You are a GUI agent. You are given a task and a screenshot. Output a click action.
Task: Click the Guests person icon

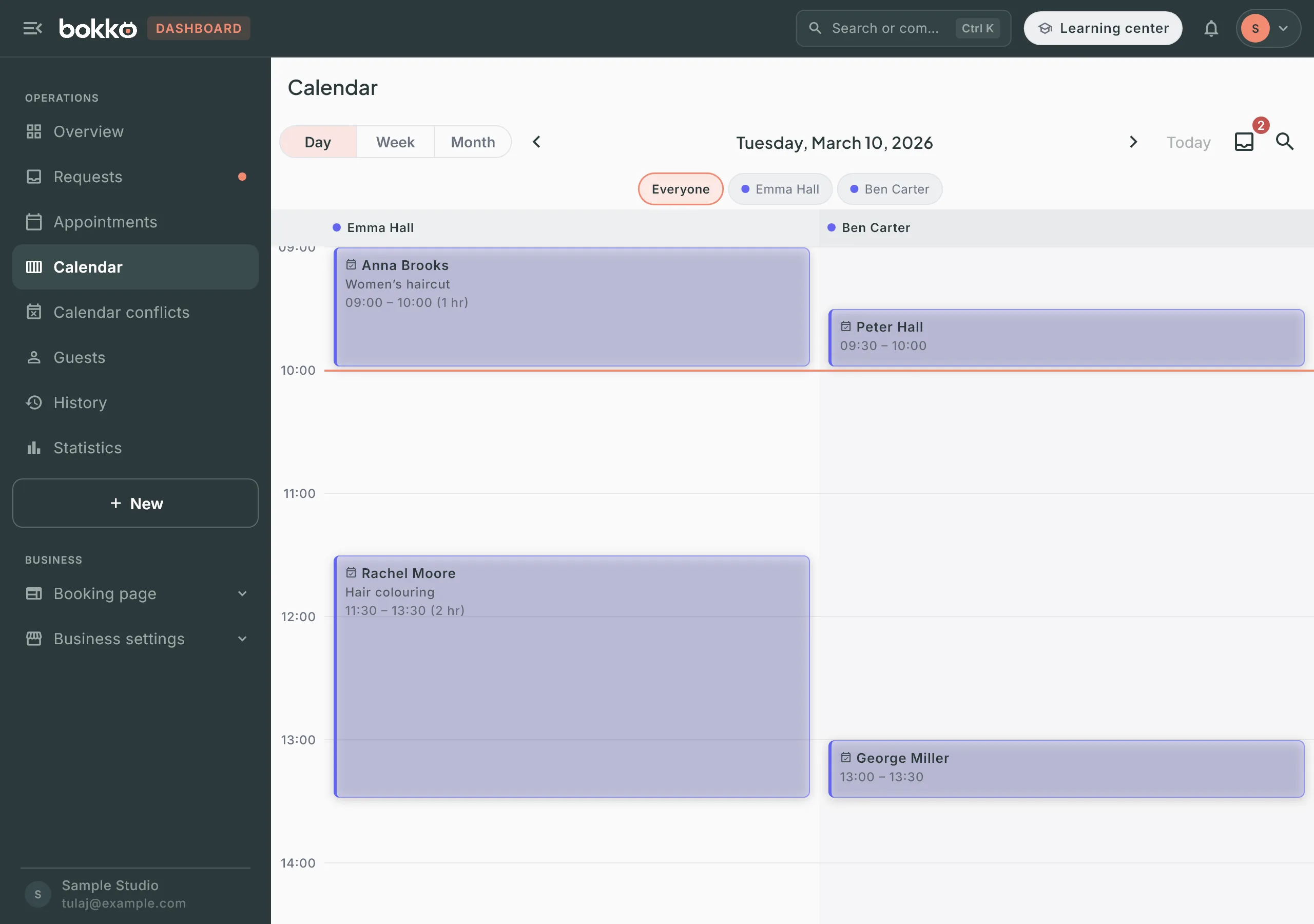(x=34, y=357)
